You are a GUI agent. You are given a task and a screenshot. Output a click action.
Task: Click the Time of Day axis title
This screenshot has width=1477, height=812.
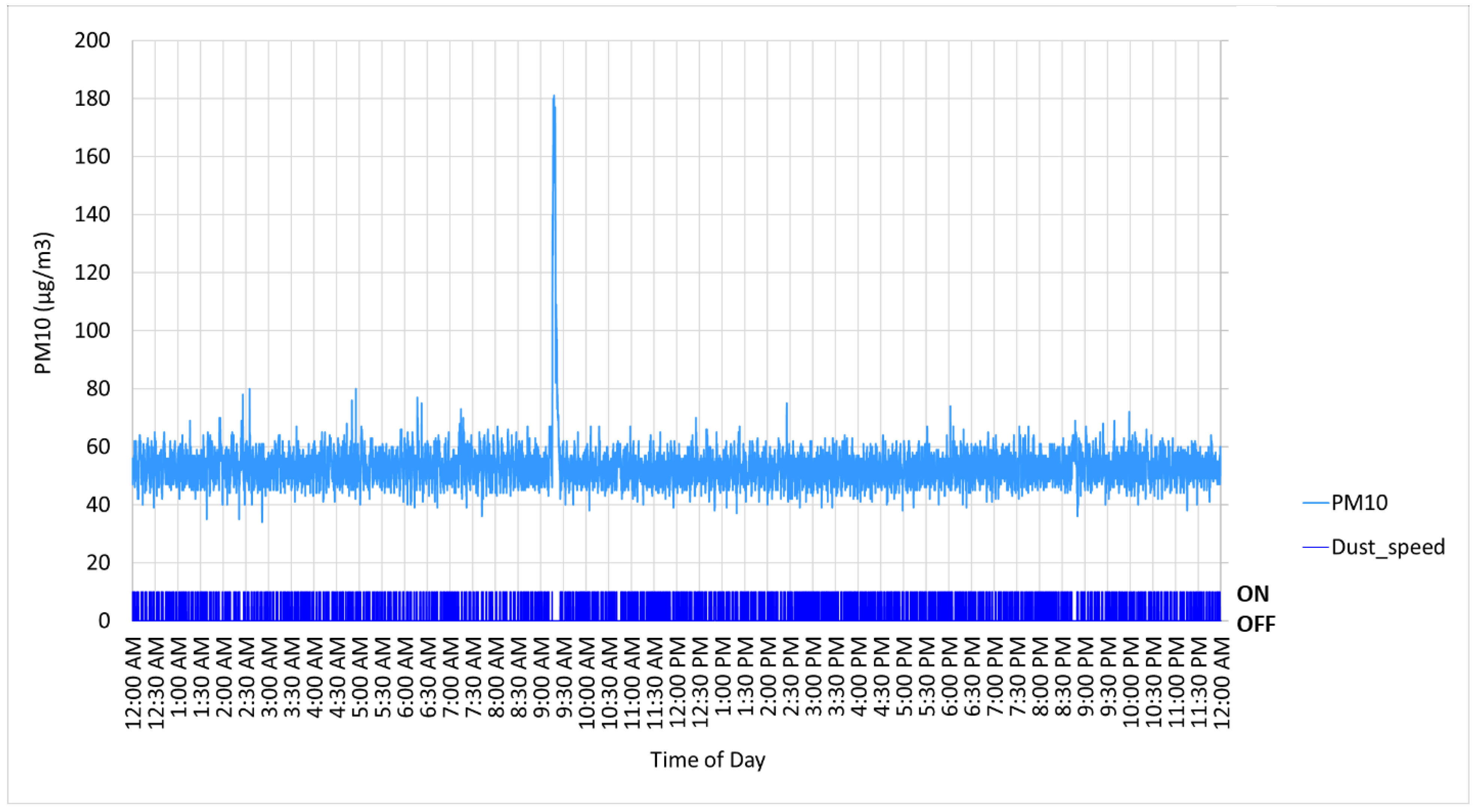(x=708, y=760)
